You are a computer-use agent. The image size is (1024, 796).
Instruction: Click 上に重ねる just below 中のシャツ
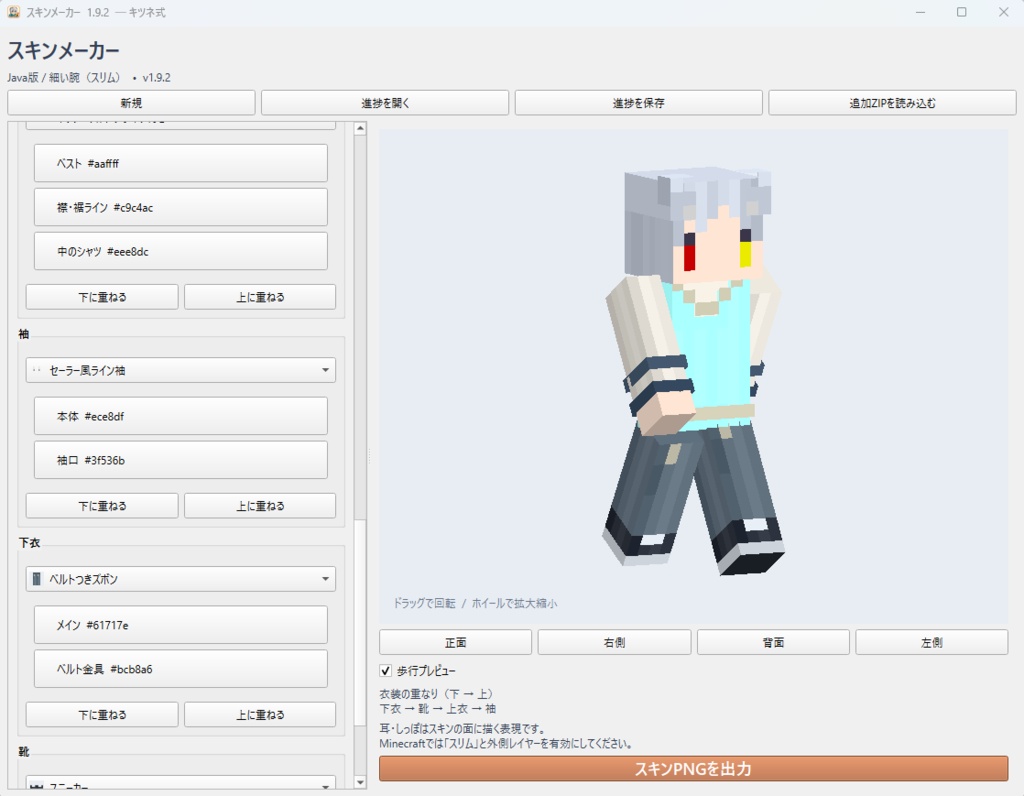click(260, 297)
